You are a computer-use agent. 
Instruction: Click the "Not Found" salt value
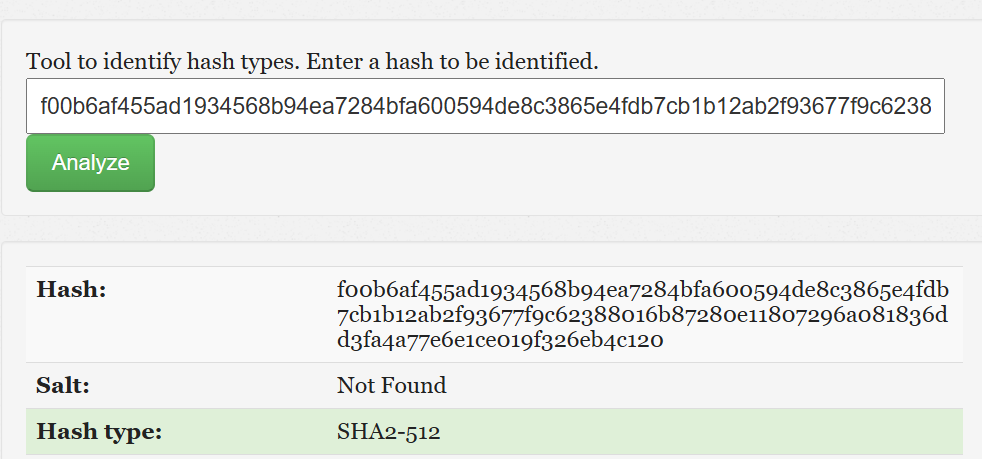(x=392, y=385)
